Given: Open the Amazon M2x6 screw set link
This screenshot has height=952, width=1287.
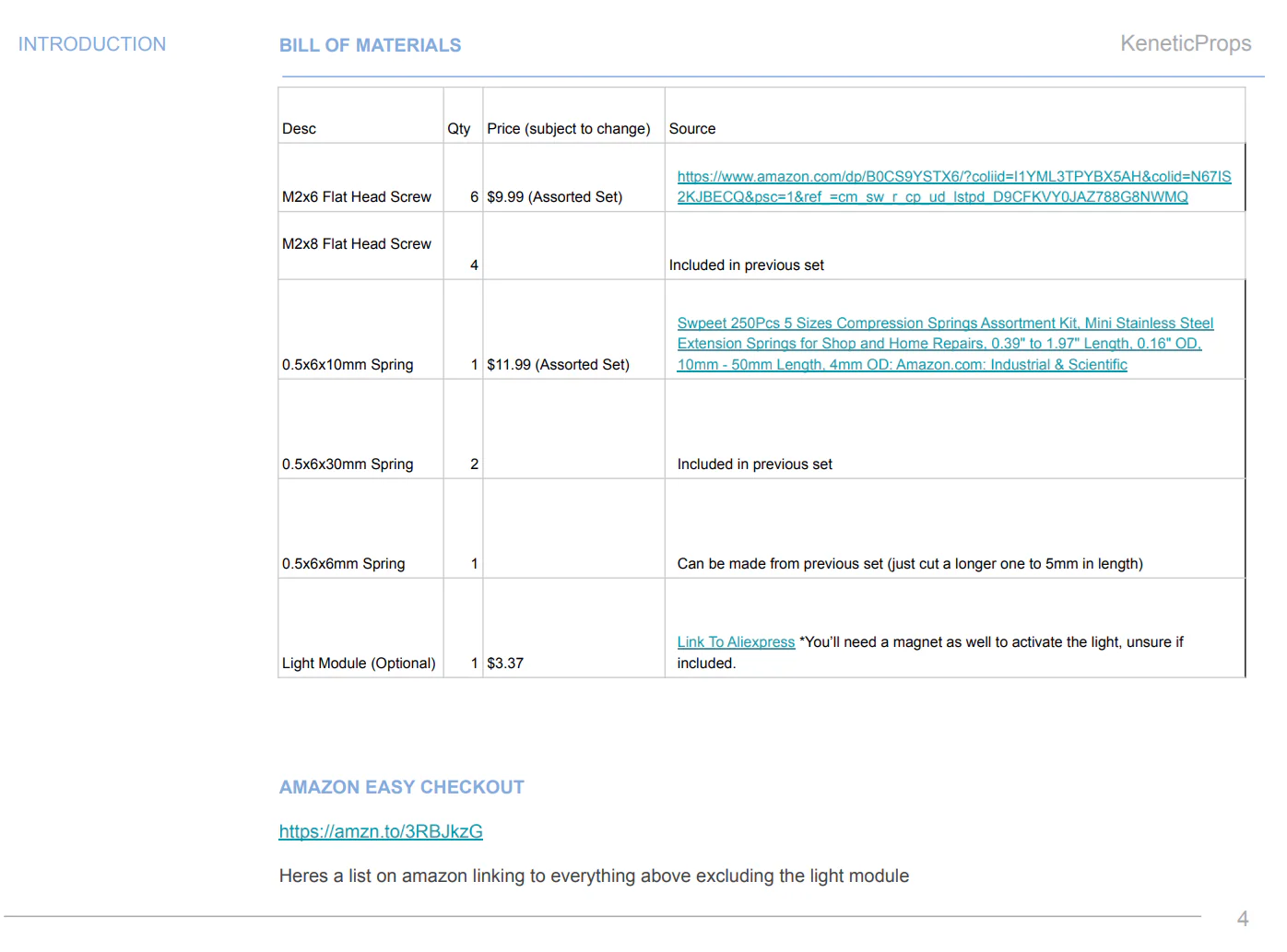Looking at the screenshot, I should pyautogui.click(x=953, y=186).
